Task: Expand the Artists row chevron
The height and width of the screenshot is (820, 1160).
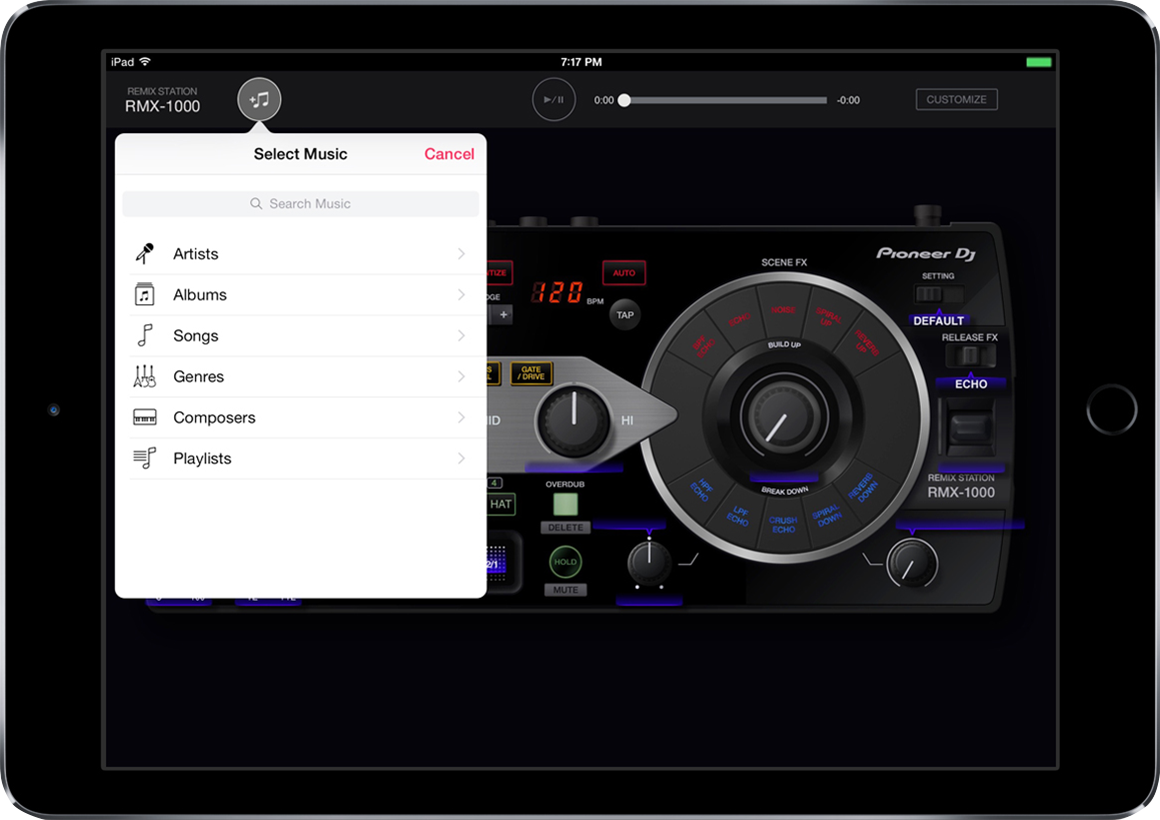Action: click(461, 254)
